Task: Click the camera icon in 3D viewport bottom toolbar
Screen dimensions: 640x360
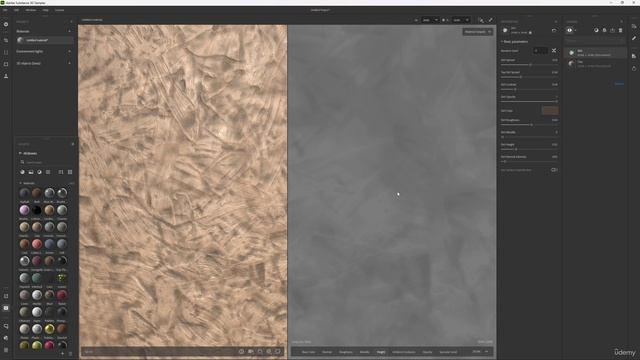Action: [251, 351]
